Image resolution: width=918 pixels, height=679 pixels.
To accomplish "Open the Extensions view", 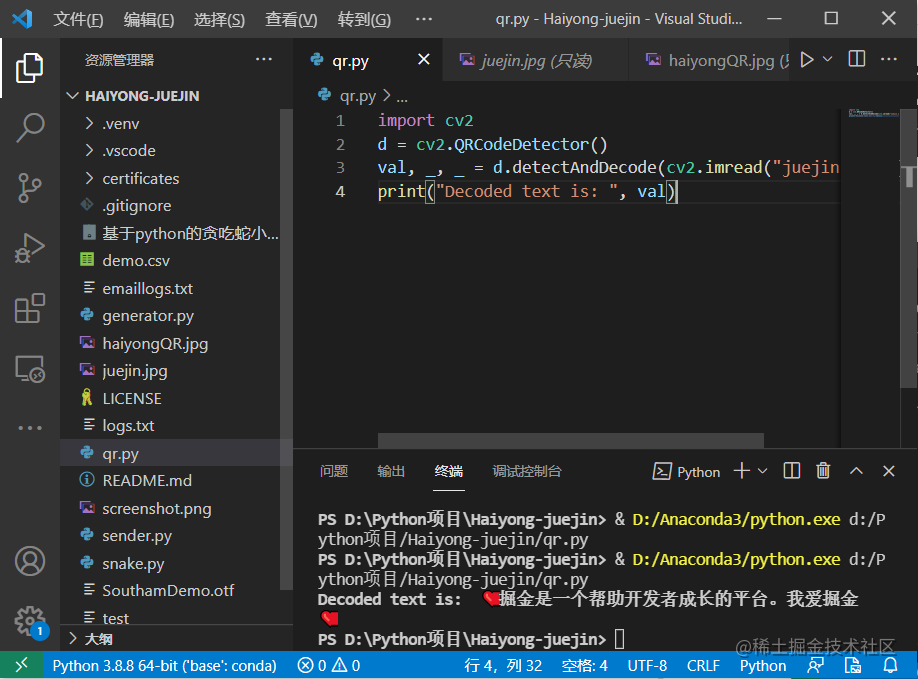I will [x=29, y=308].
